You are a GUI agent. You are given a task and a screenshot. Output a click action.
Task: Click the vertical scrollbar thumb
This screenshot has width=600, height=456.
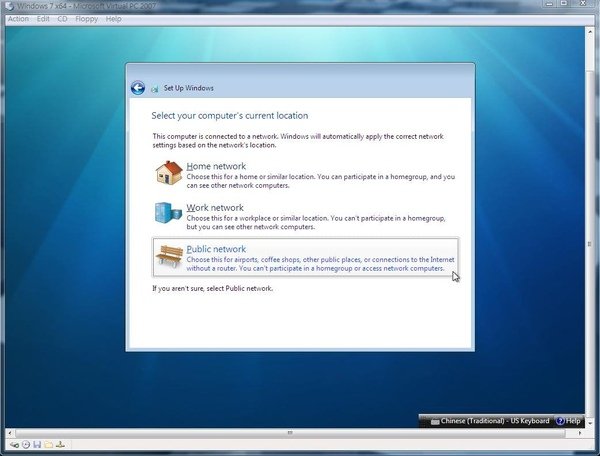click(590, 243)
